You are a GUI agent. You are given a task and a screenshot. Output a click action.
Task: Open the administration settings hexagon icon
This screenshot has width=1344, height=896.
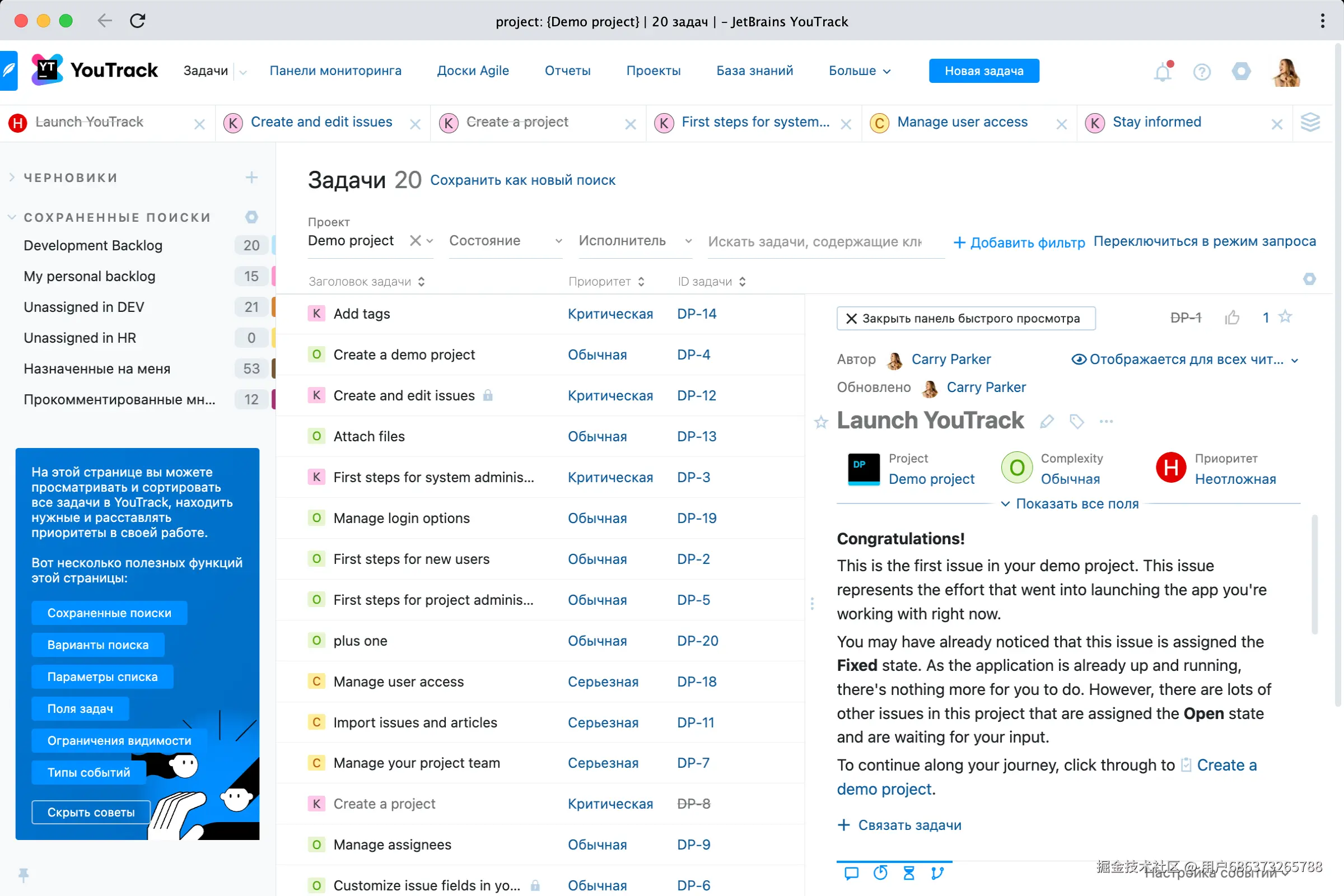pyautogui.click(x=1240, y=72)
